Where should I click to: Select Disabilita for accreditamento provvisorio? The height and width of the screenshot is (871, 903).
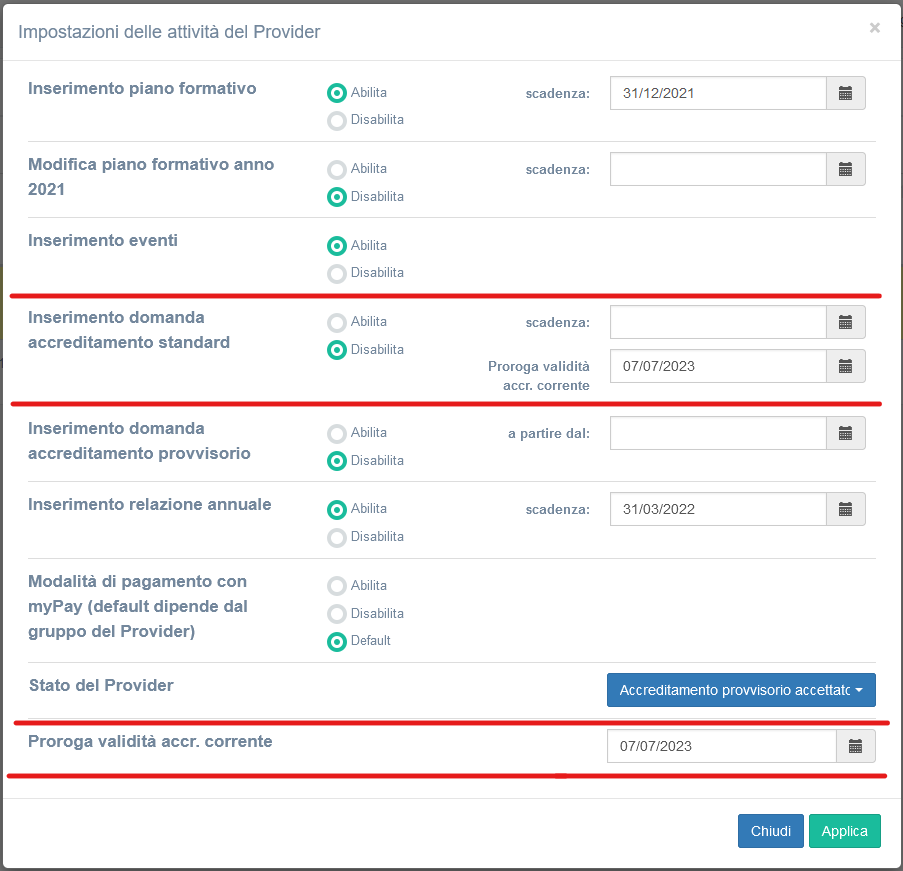point(337,461)
